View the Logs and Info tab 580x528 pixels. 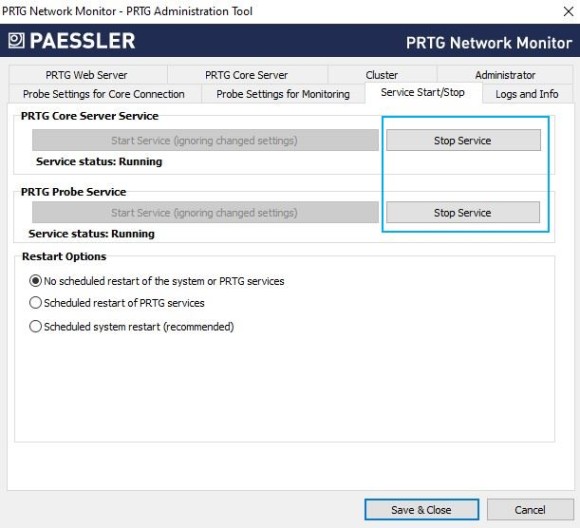click(x=527, y=94)
